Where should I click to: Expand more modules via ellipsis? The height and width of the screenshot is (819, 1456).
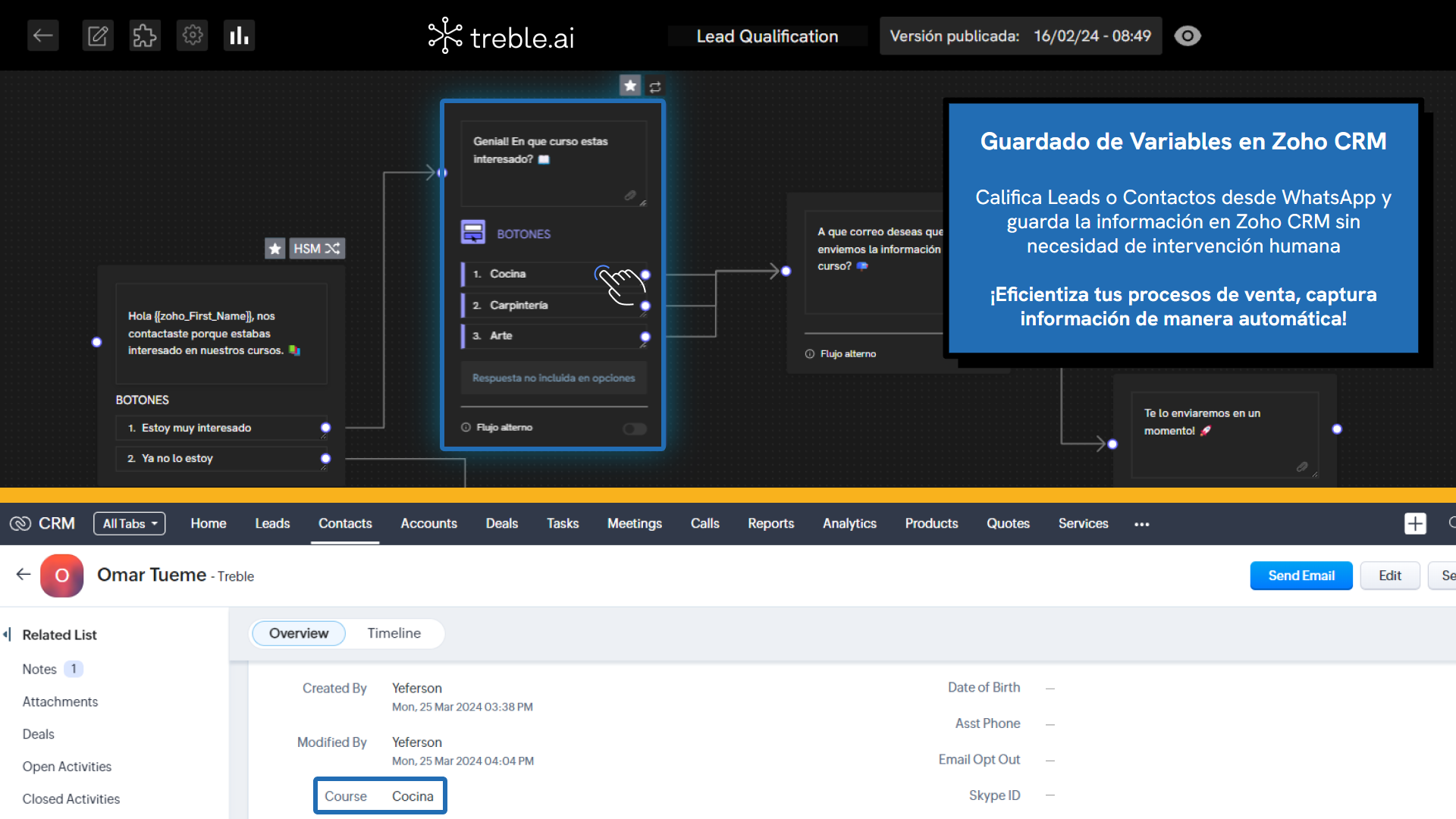(1141, 524)
